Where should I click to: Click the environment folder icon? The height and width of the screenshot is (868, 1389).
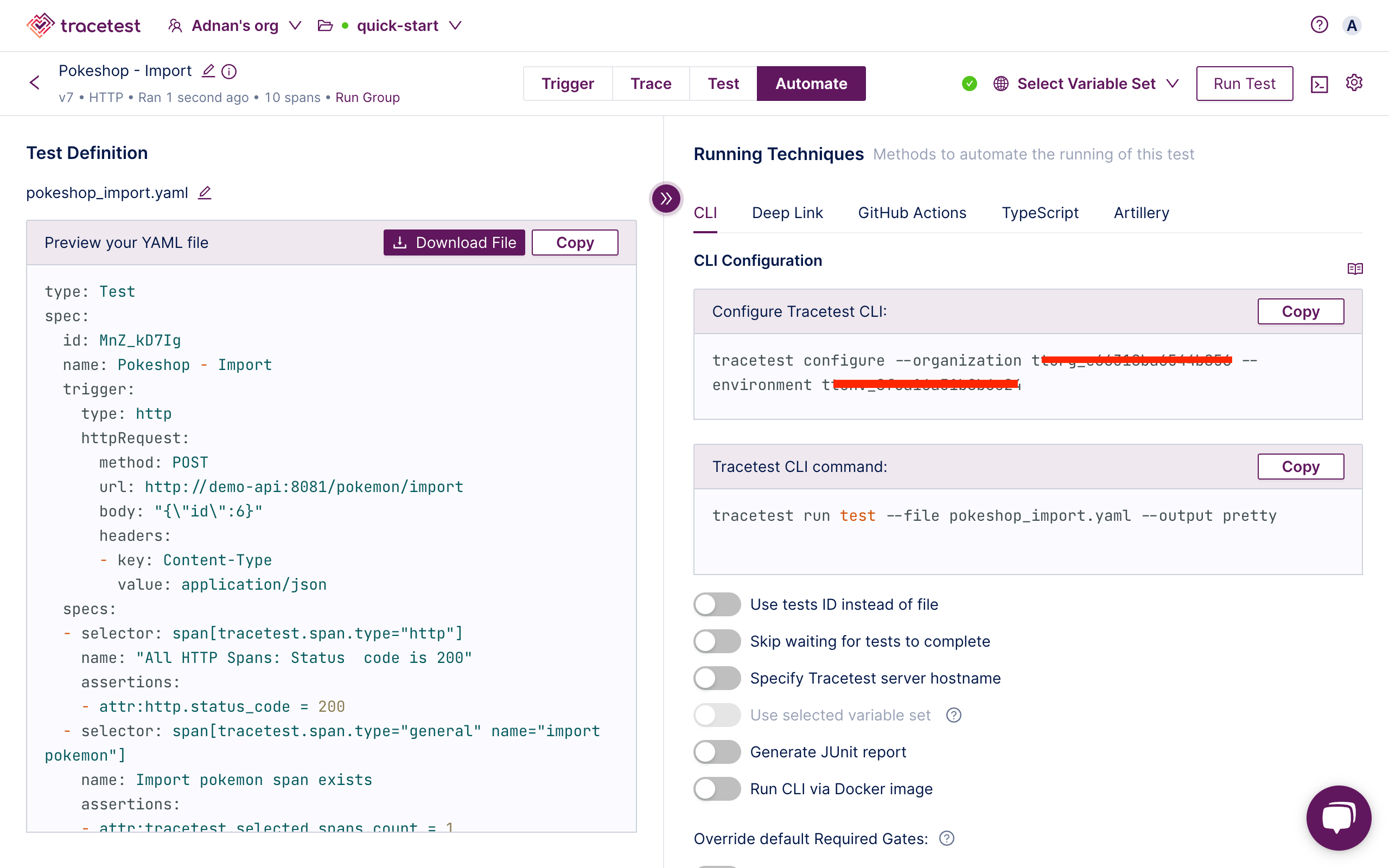click(326, 26)
